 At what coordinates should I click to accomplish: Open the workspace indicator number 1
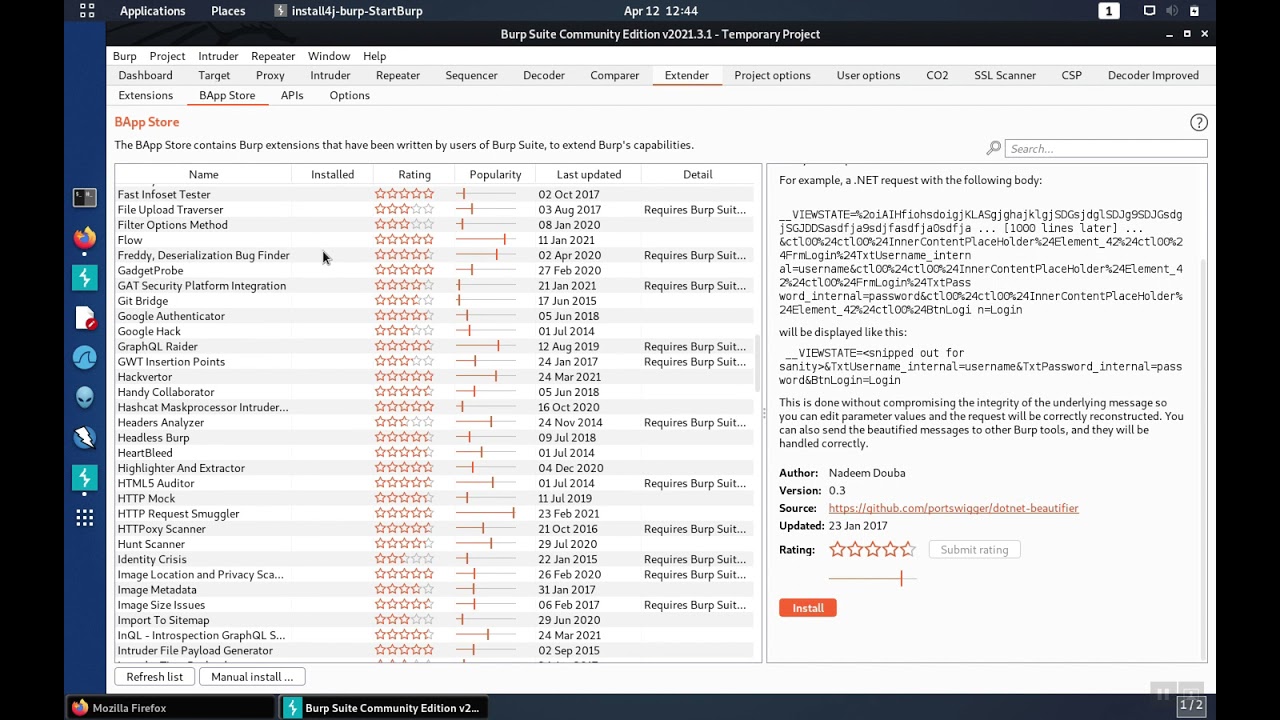[1108, 11]
